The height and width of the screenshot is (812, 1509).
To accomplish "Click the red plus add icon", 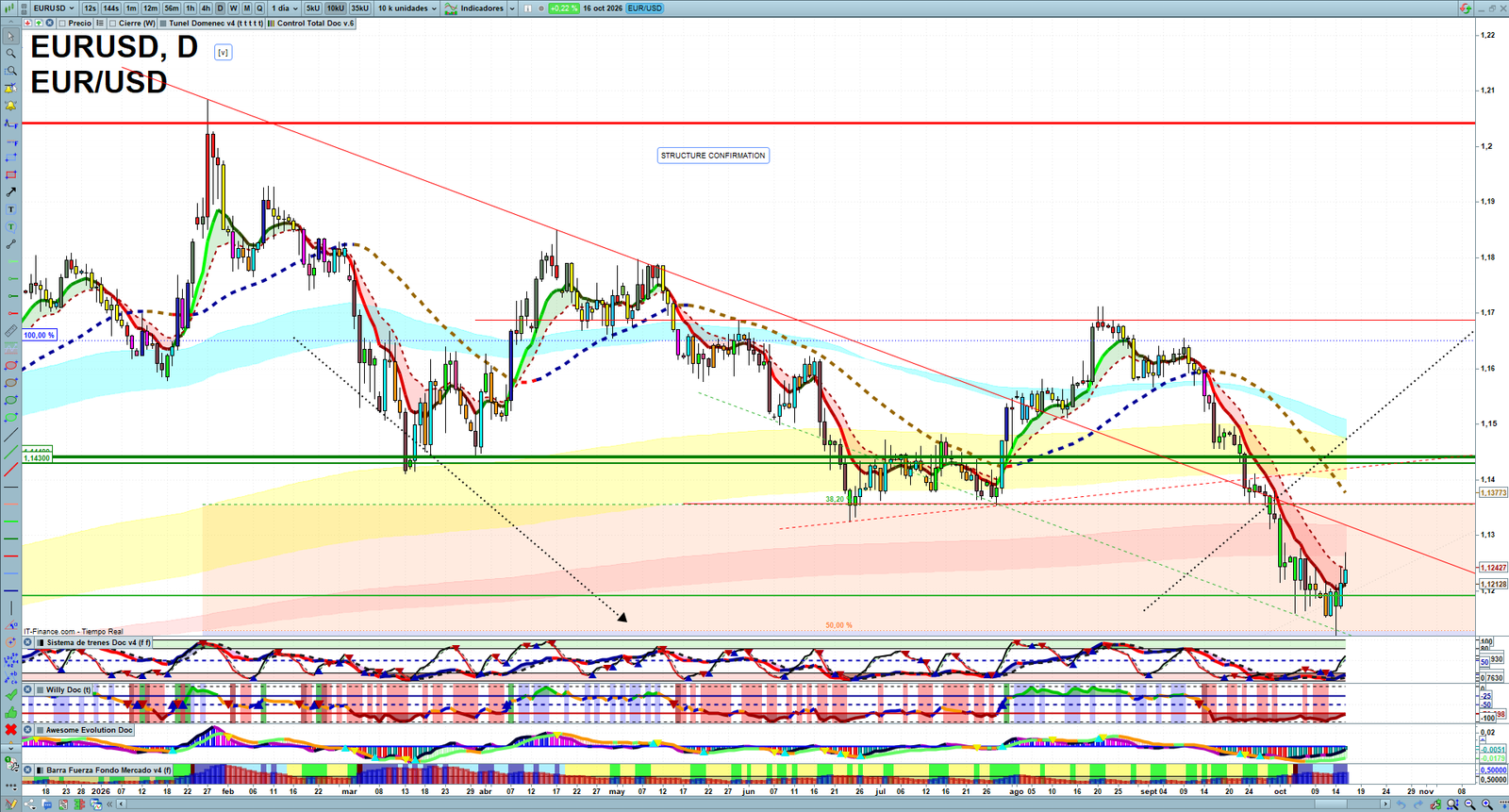I will 27,24.
